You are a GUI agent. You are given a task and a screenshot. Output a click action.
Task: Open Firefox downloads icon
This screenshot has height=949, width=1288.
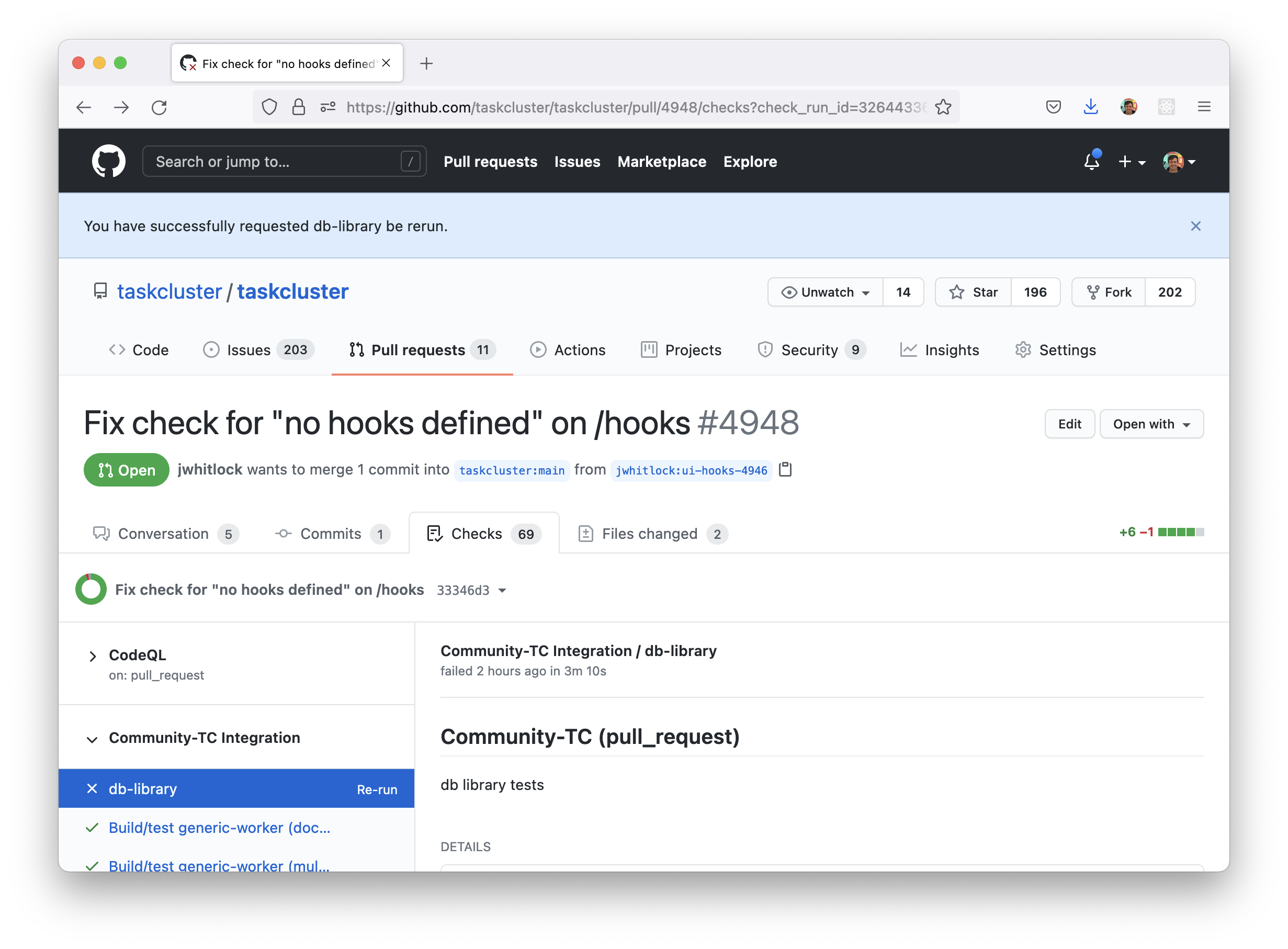coord(1090,107)
